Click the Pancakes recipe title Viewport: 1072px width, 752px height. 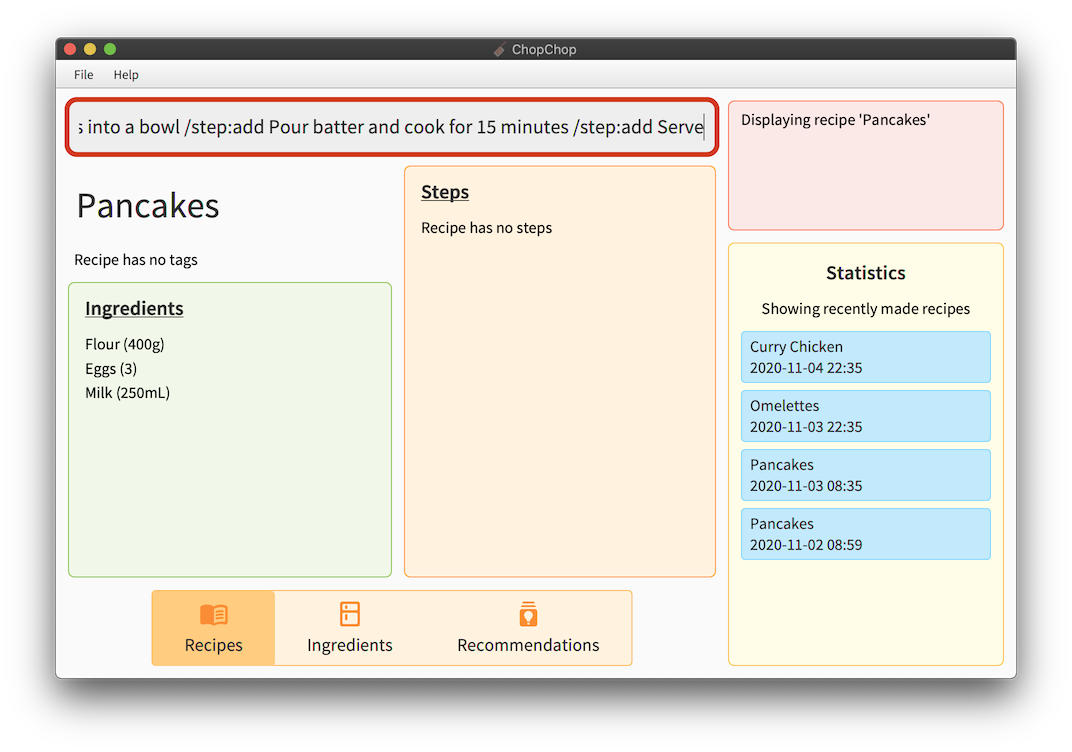(148, 206)
